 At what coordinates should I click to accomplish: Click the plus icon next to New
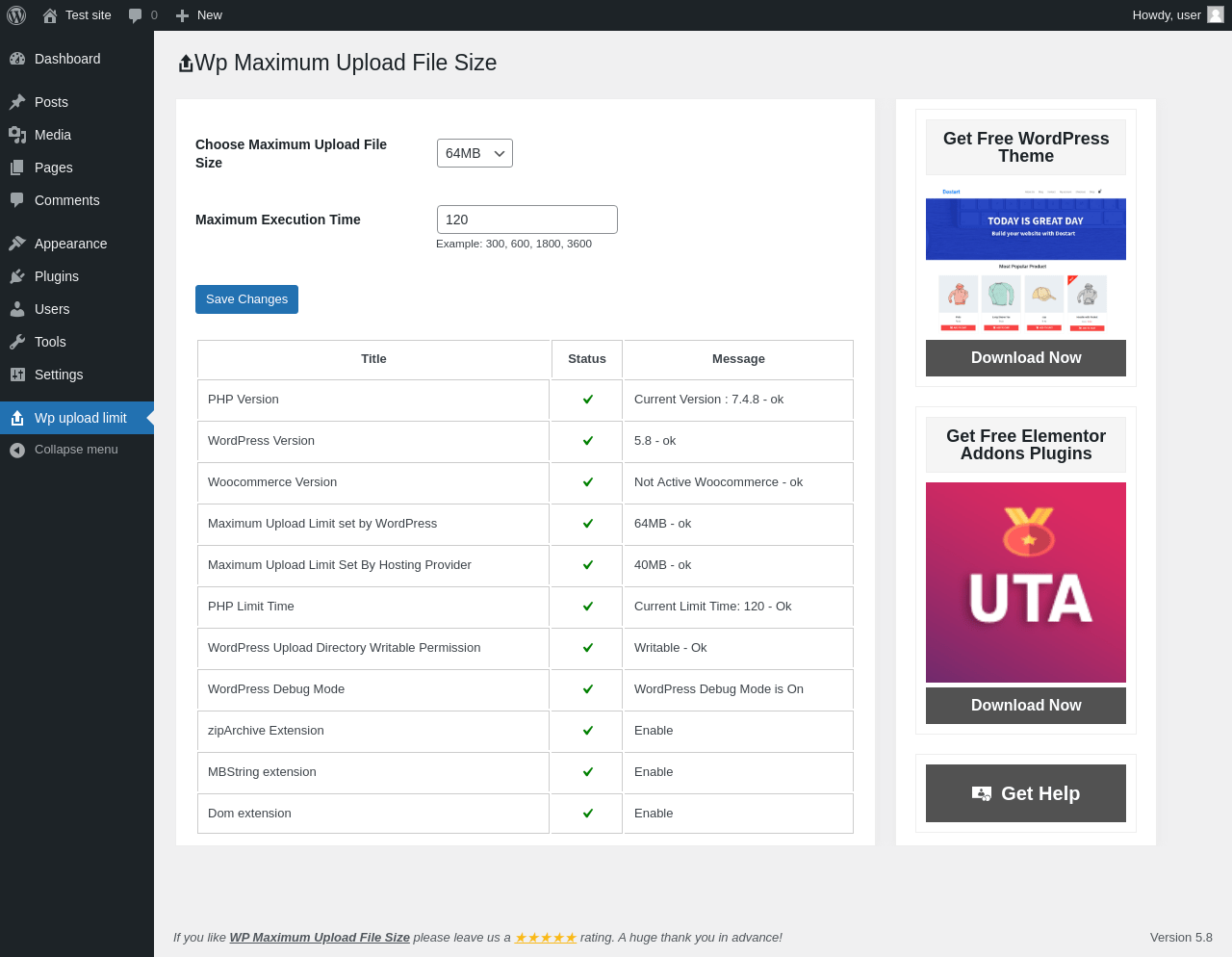[x=182, y=15]
